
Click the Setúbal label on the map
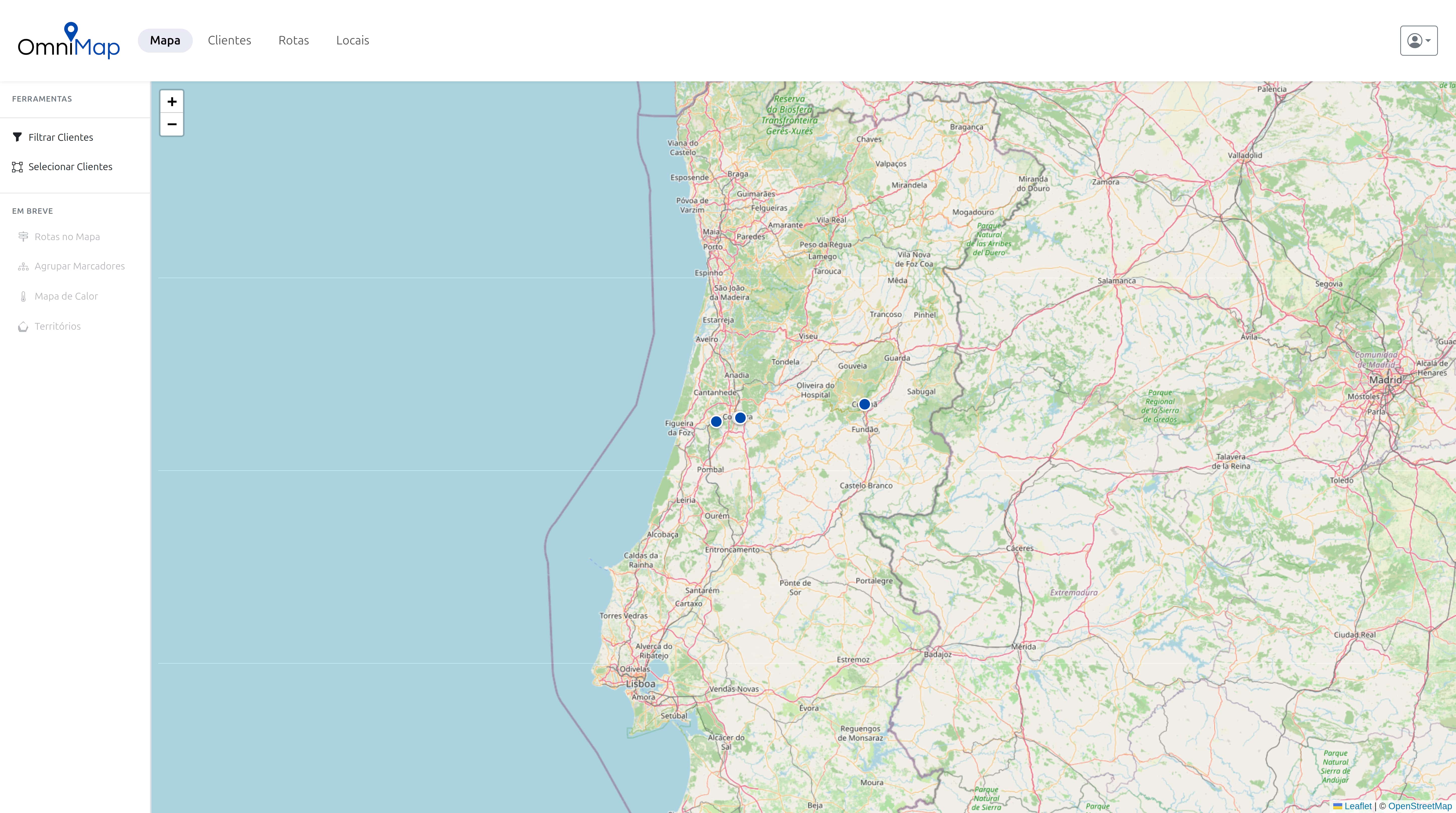point(674,716)
